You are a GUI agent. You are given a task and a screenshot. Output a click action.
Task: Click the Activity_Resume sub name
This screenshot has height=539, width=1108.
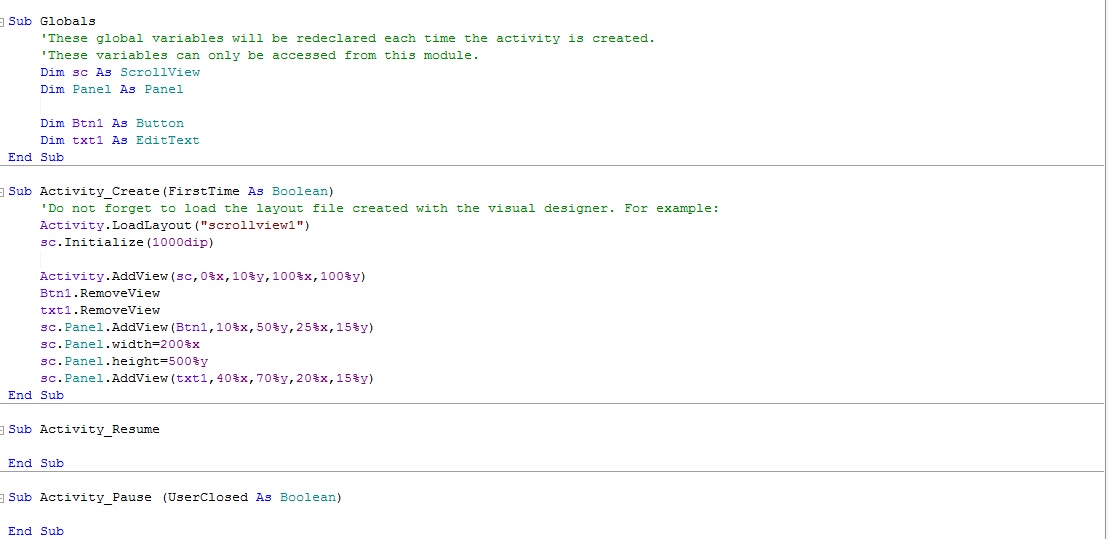pos(100,429)
